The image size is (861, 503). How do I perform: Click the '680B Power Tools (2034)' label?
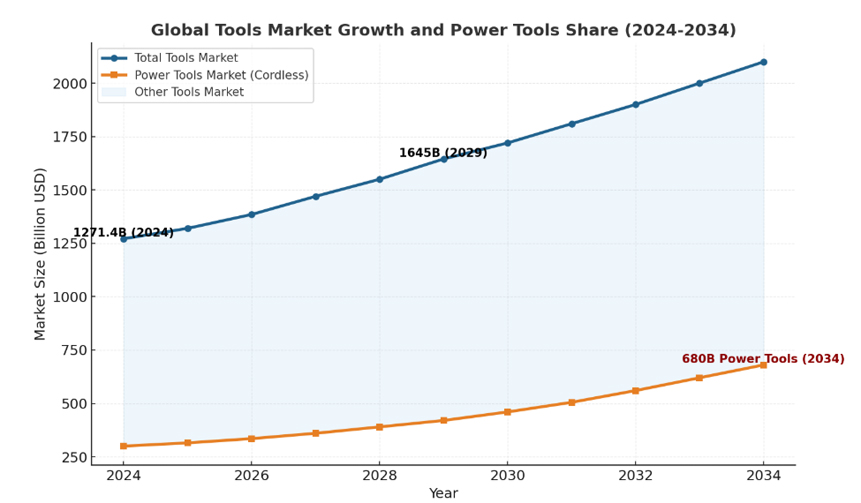[x=762, y=359]
